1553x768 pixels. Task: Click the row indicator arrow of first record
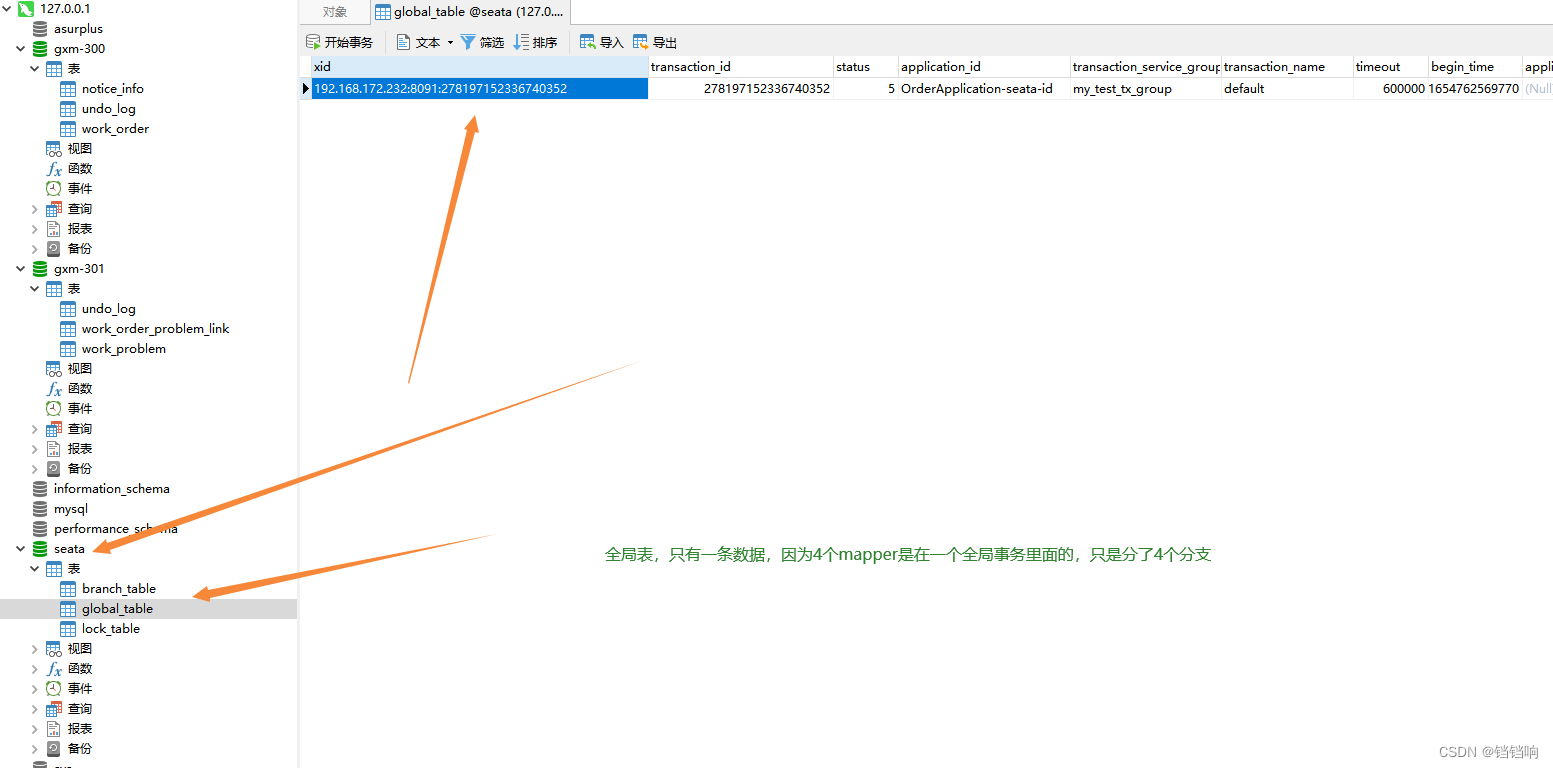(305, 88)
